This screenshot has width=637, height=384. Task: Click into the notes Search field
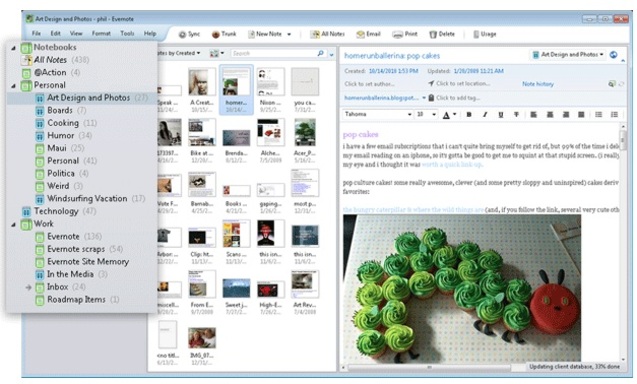[274, 53]
